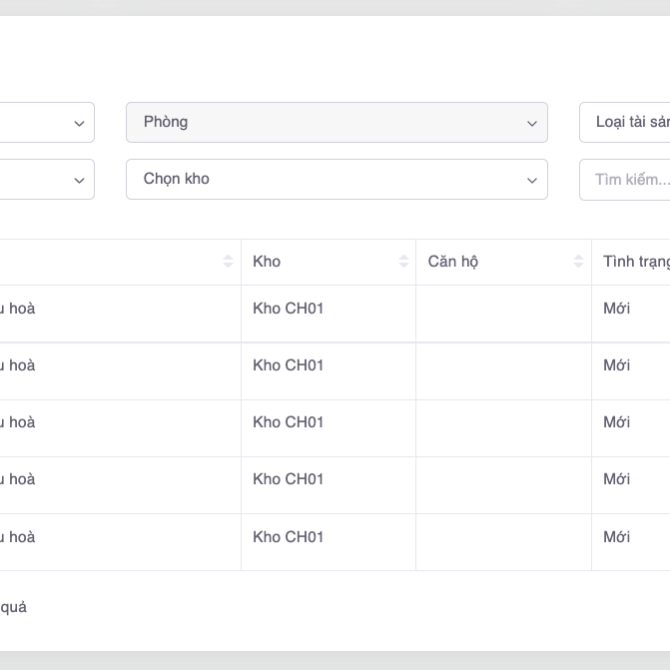This screenshot has height=670, width=670.
Task: Select Kho CH01 in the first row
Action: (288, 308)
